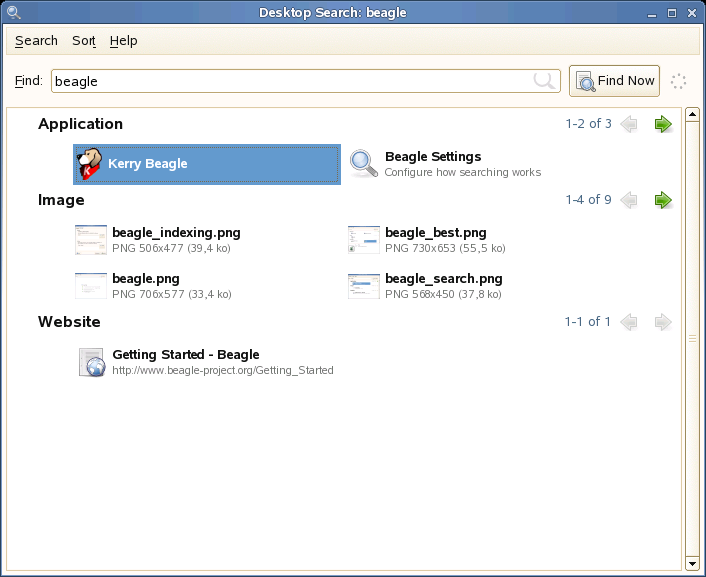Select the Kerry Beagle application result
Screen dimensions: 706x577
(207, 164)
